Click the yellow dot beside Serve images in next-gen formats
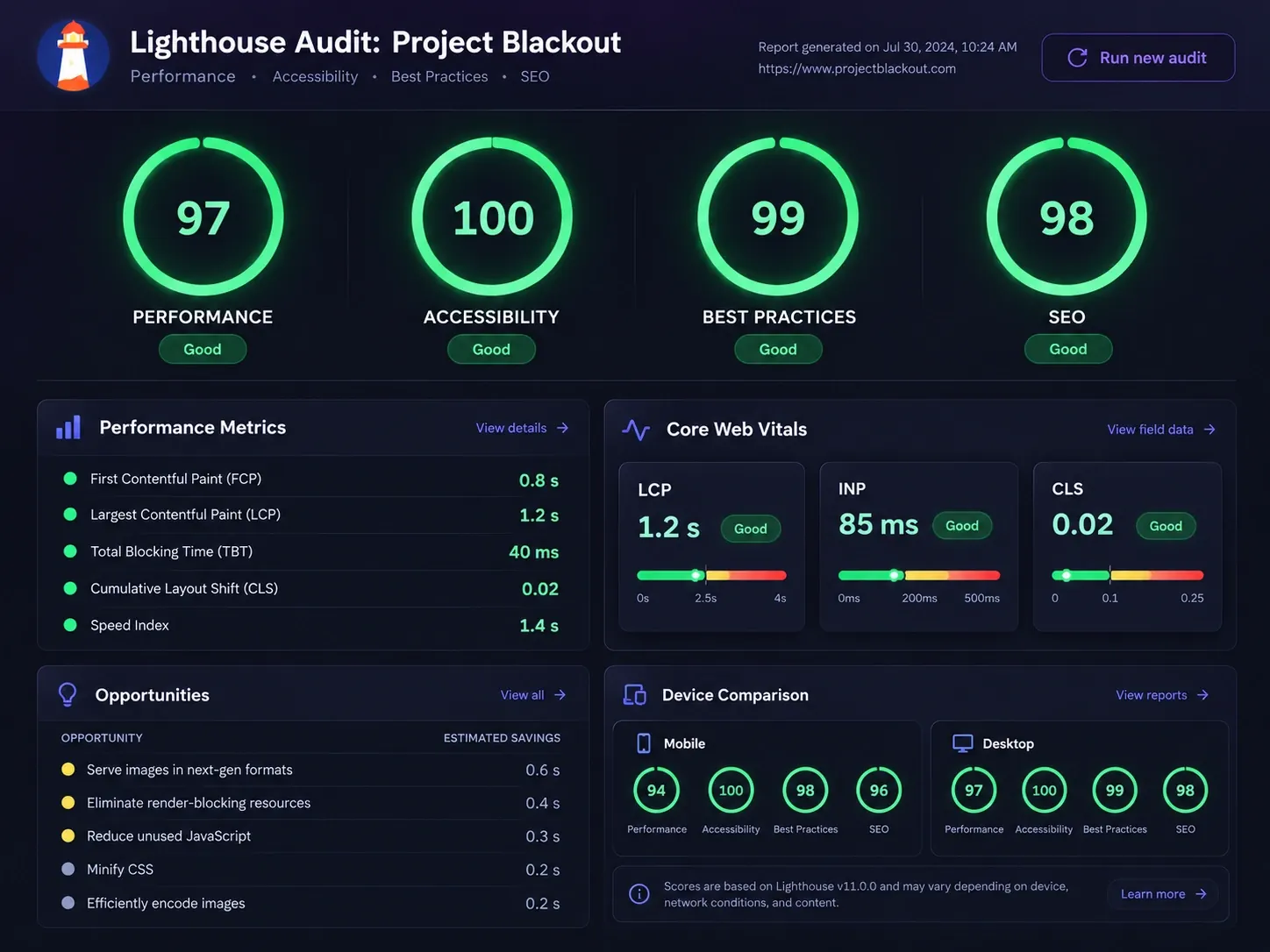The height and width of the screenshot is (952, 1270). coord(68,770)
